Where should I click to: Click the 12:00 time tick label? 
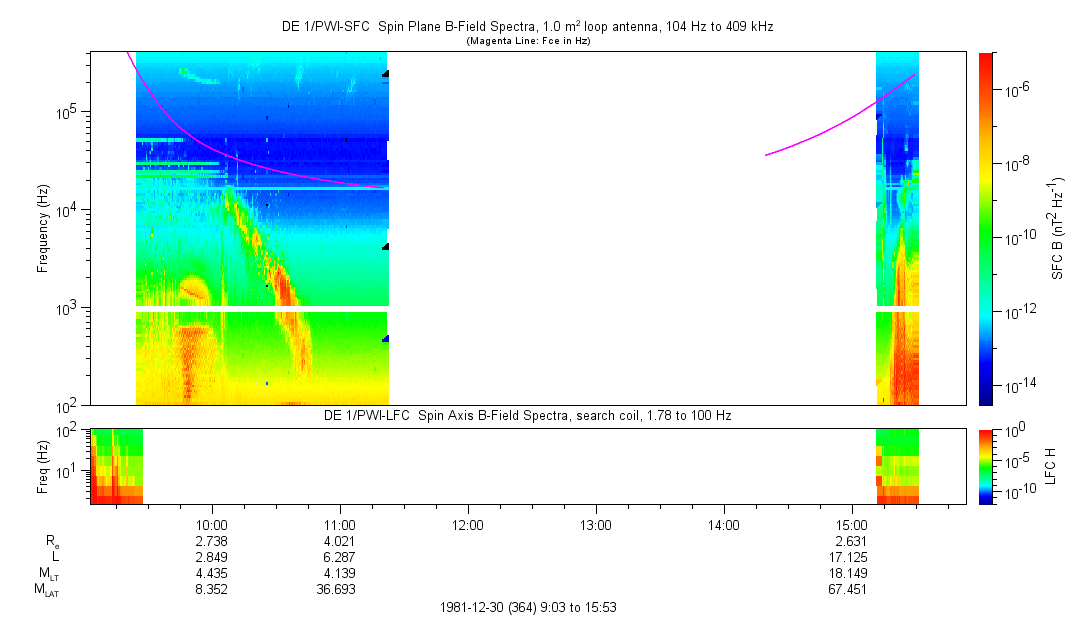pyautogui.click(x=468, y=524)
